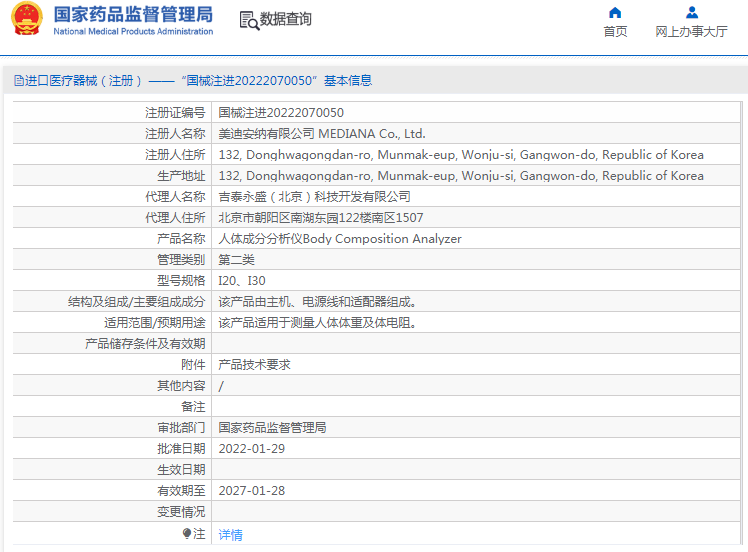748x552 pixels.
Task: Click the registrant name MEDIANA Co., Ltd.
Action: (322, 134)
